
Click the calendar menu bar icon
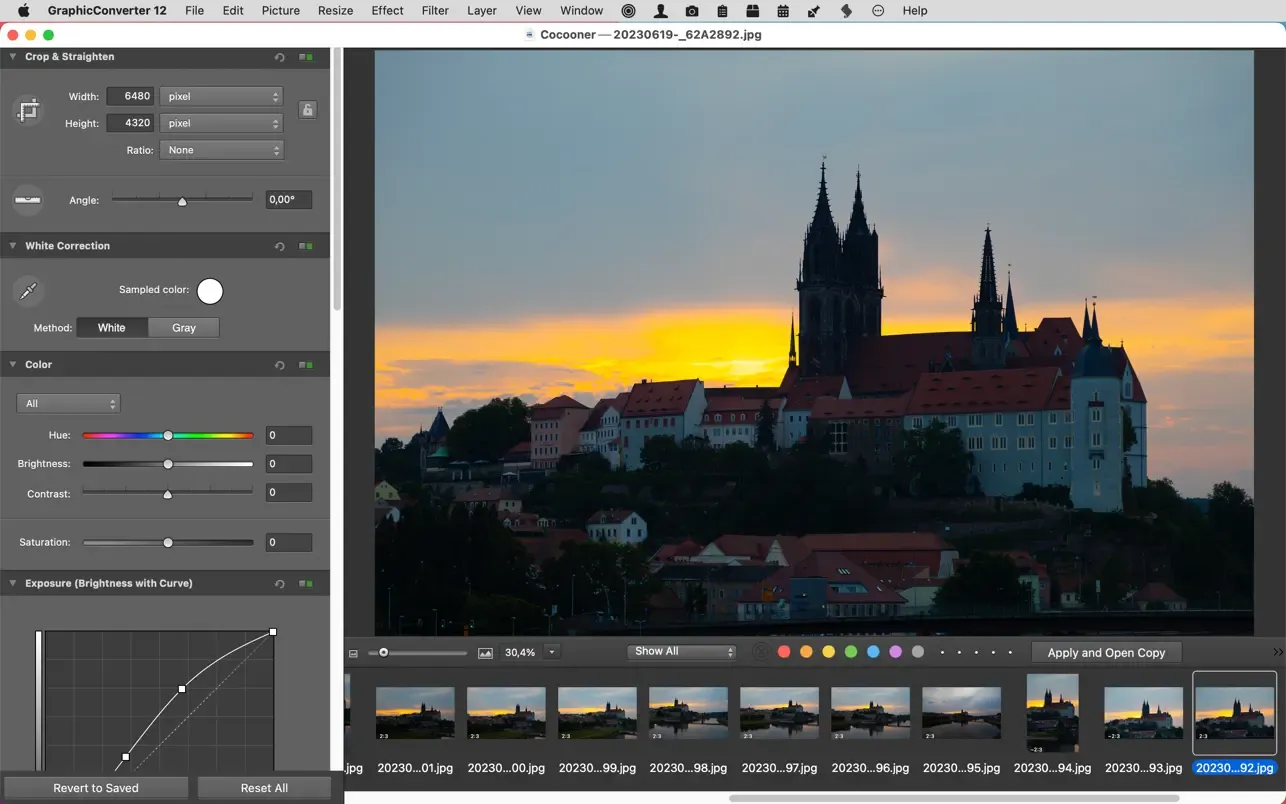(x=783, y=11)
